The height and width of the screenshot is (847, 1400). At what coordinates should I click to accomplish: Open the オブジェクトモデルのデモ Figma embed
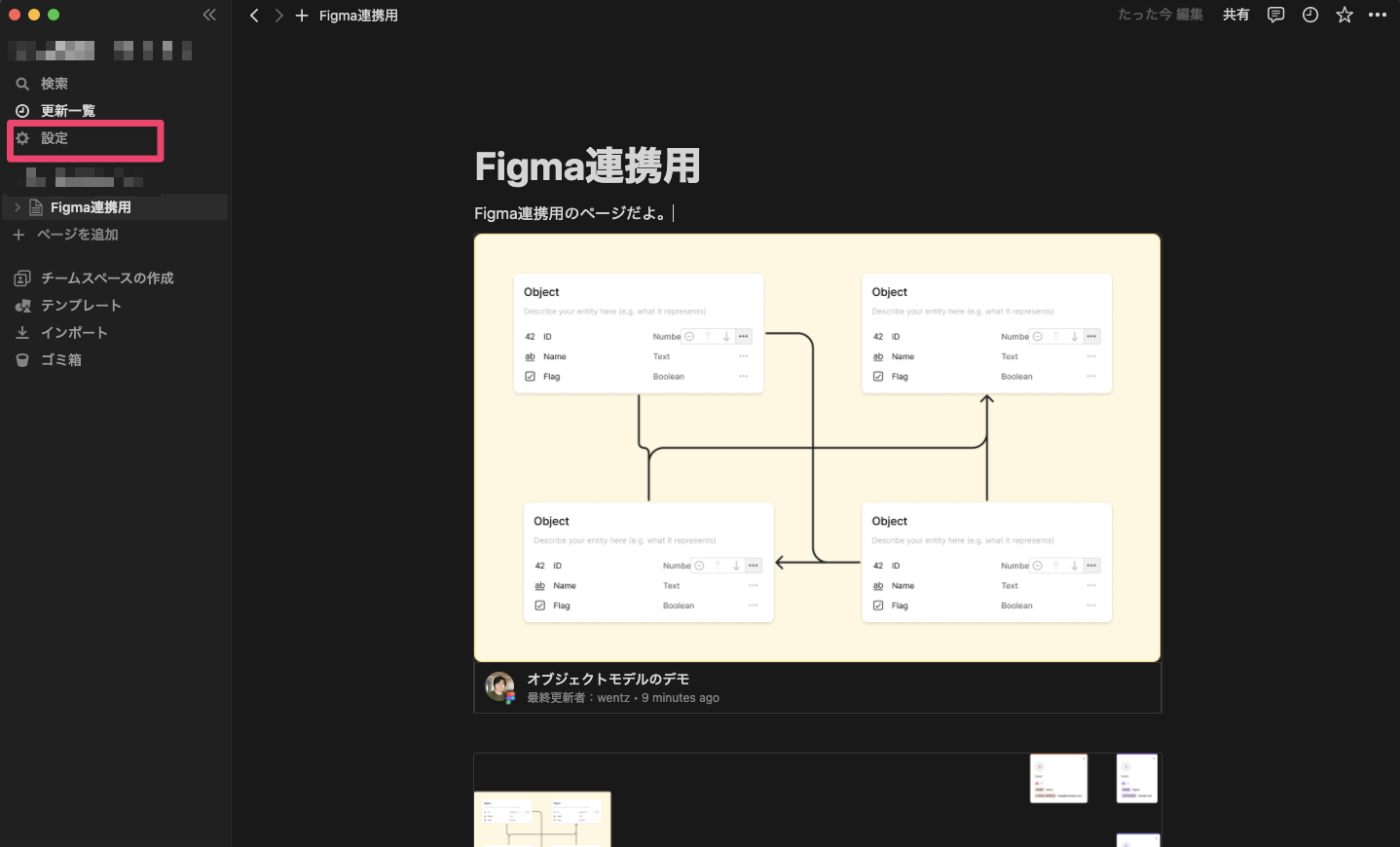pos(608,679)
